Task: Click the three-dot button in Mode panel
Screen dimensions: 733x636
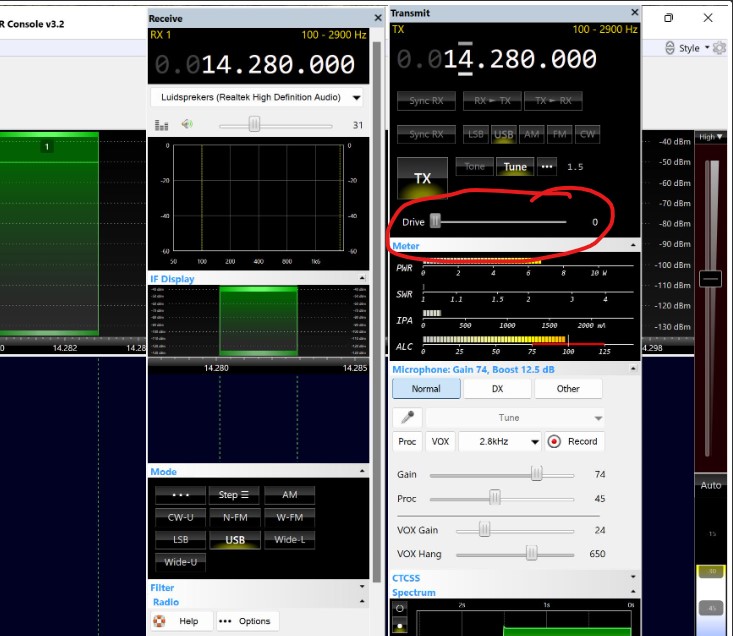Action: click(x=180, y=495)
